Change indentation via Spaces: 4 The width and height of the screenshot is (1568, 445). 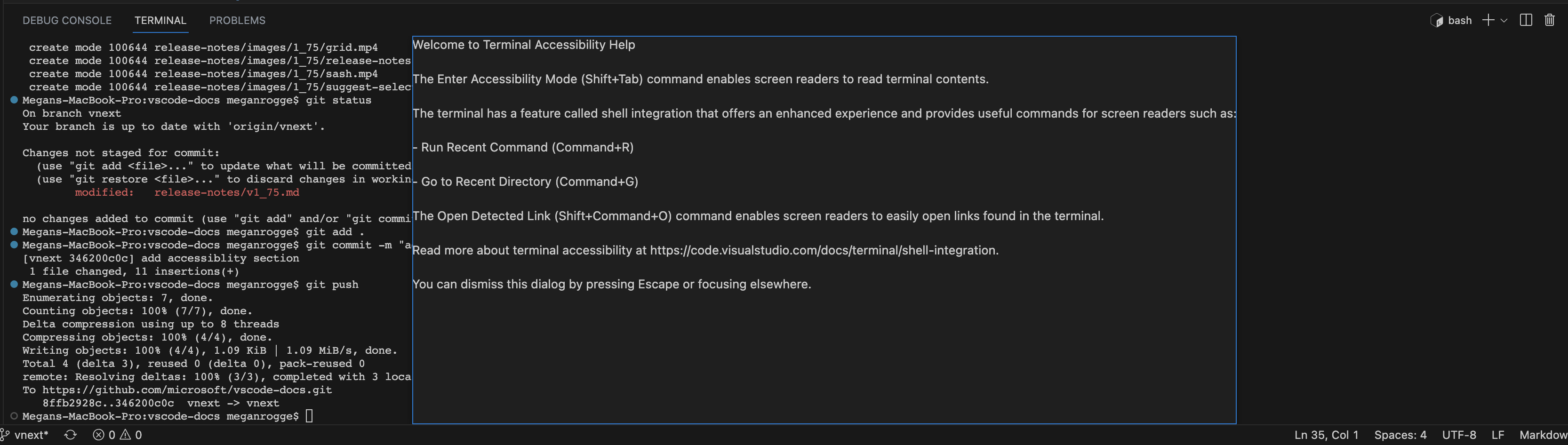tap(1400, 435)
